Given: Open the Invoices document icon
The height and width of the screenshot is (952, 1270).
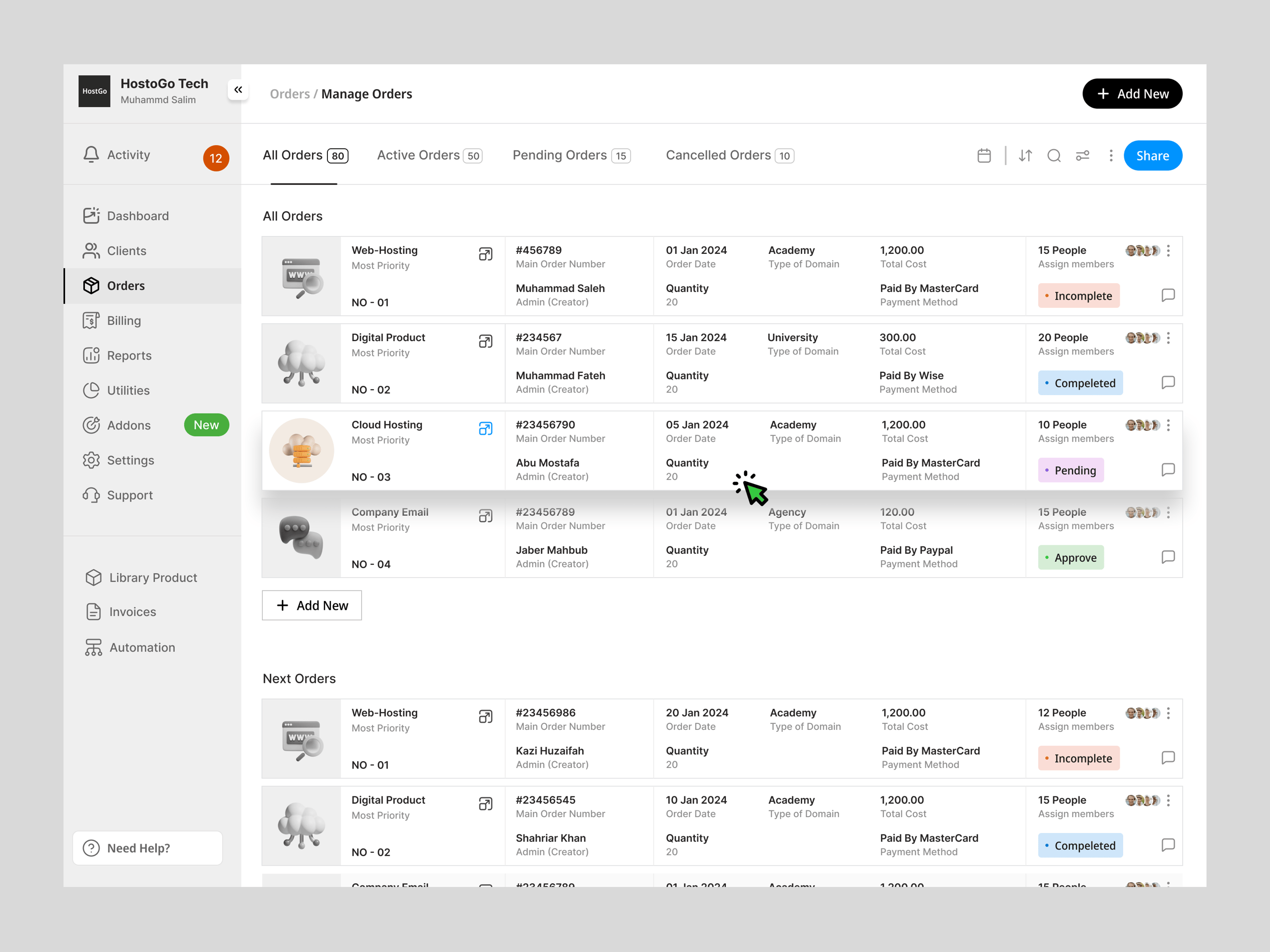Looking at the screenshot, I should pyautogui.click(x=94, y=612).
